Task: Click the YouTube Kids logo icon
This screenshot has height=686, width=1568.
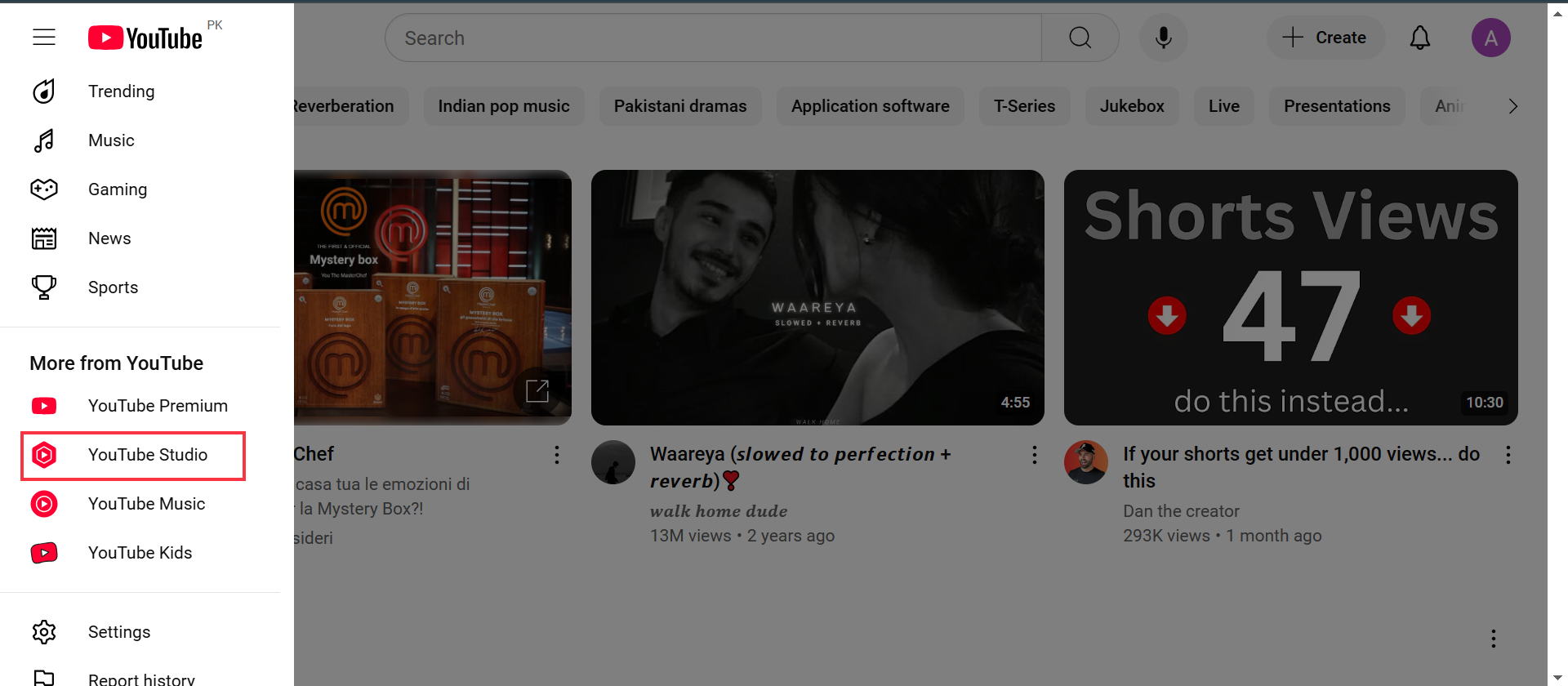Action: pos(44,553)
